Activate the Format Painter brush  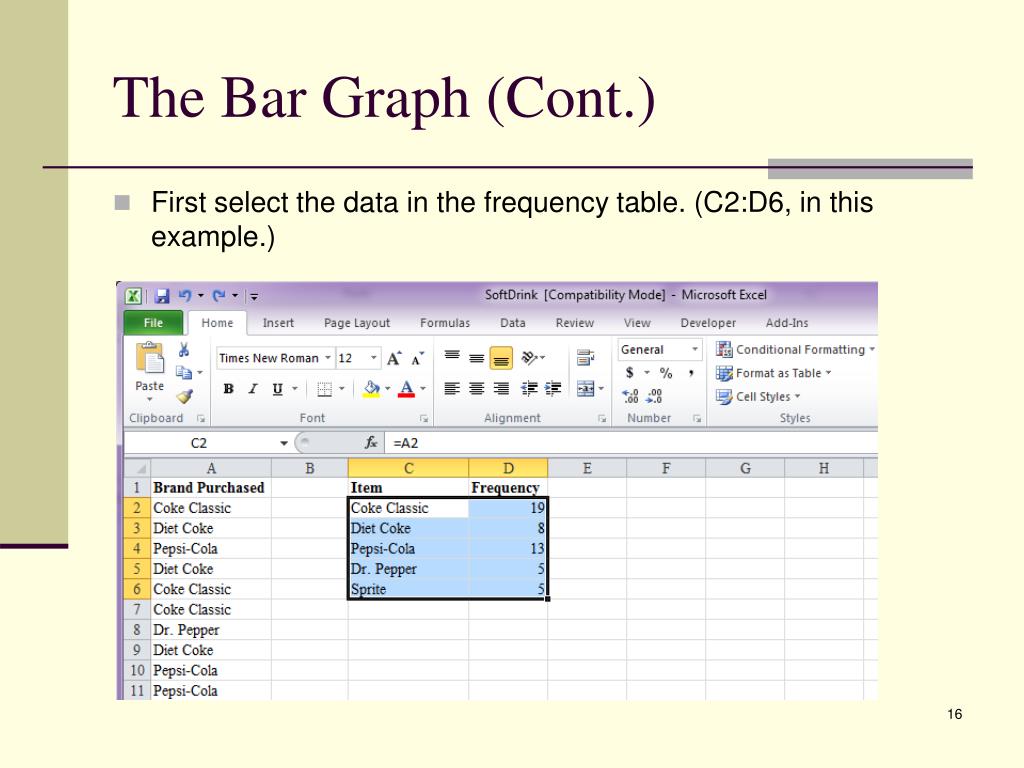pos(185,396)
